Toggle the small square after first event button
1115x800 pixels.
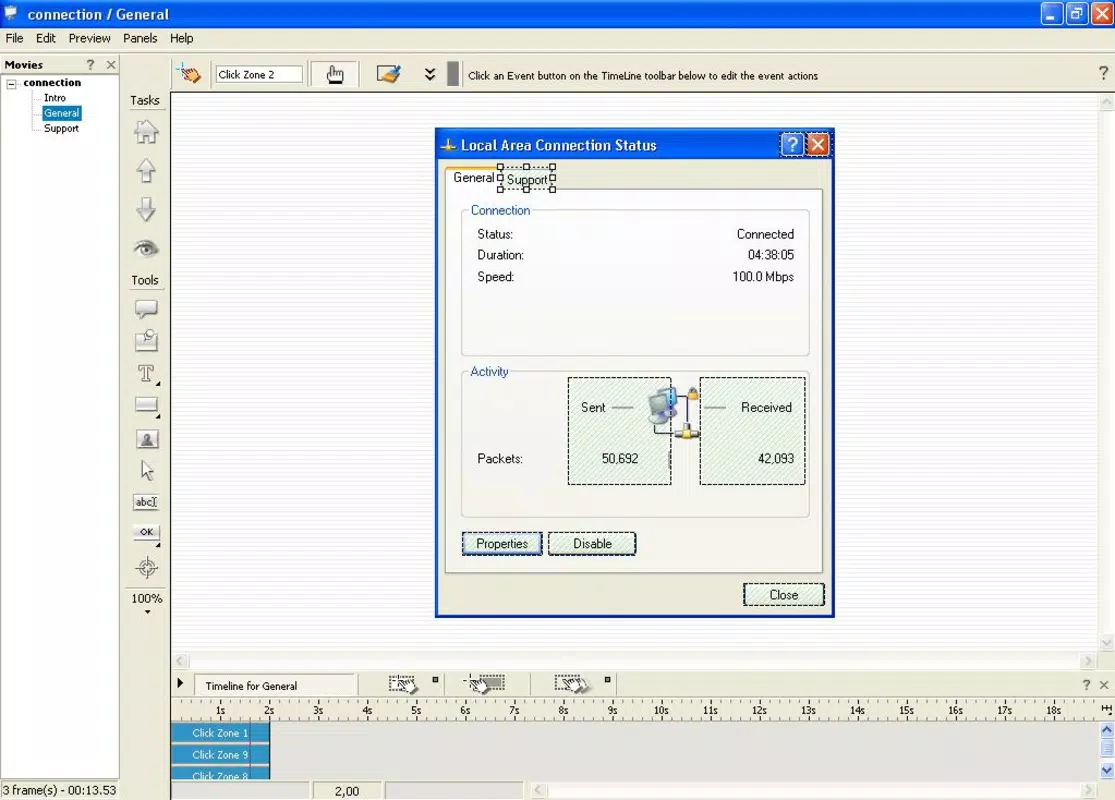(x=435, y=680)
